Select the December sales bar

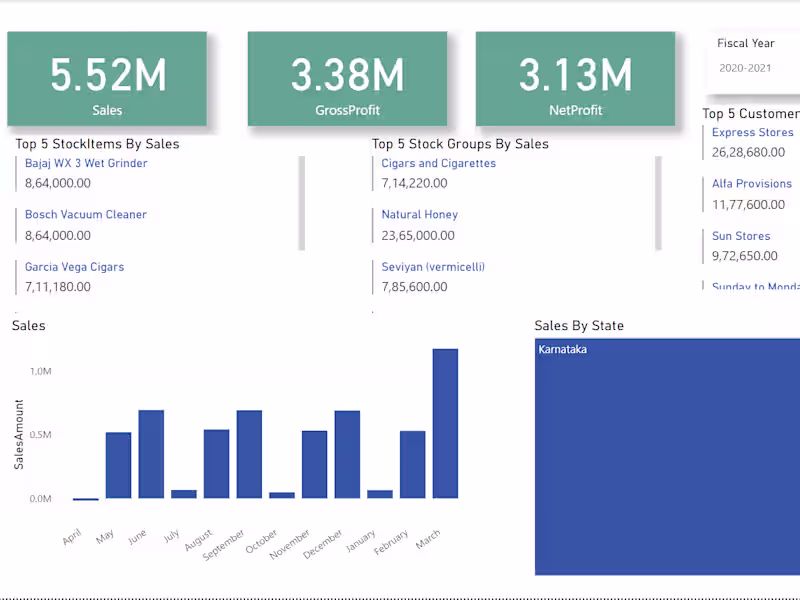347,454
